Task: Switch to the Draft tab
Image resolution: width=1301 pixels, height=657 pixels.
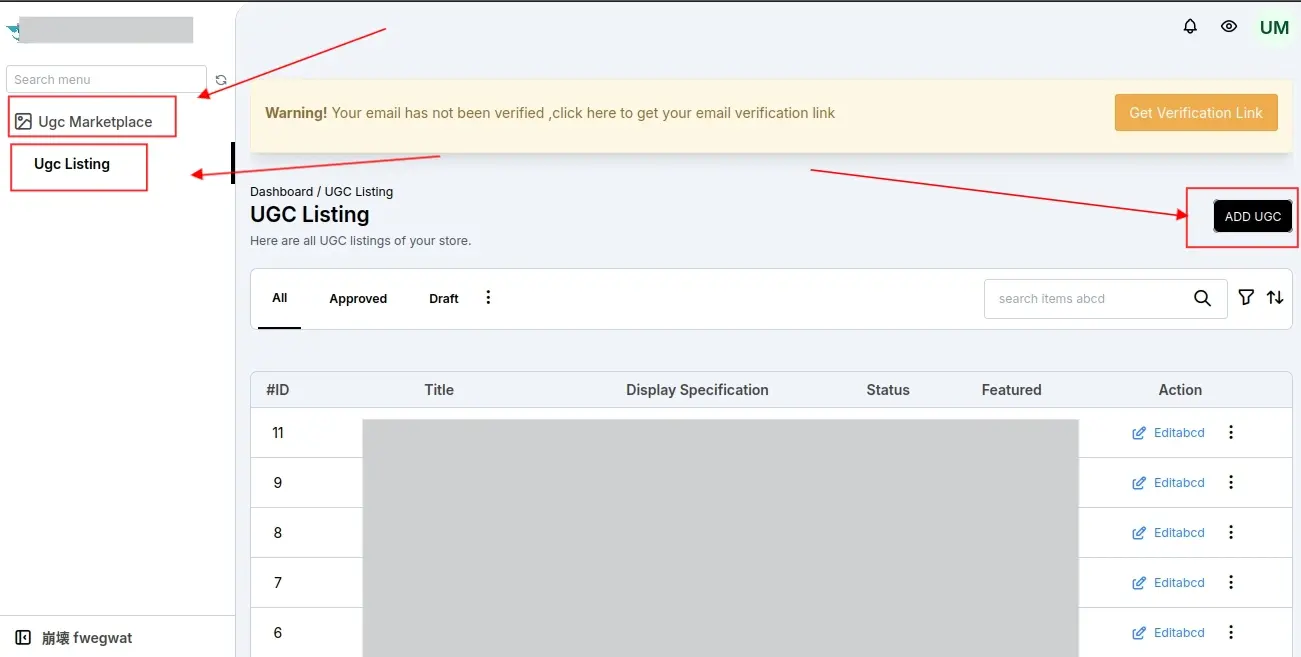Action: (x=444, y=298)
